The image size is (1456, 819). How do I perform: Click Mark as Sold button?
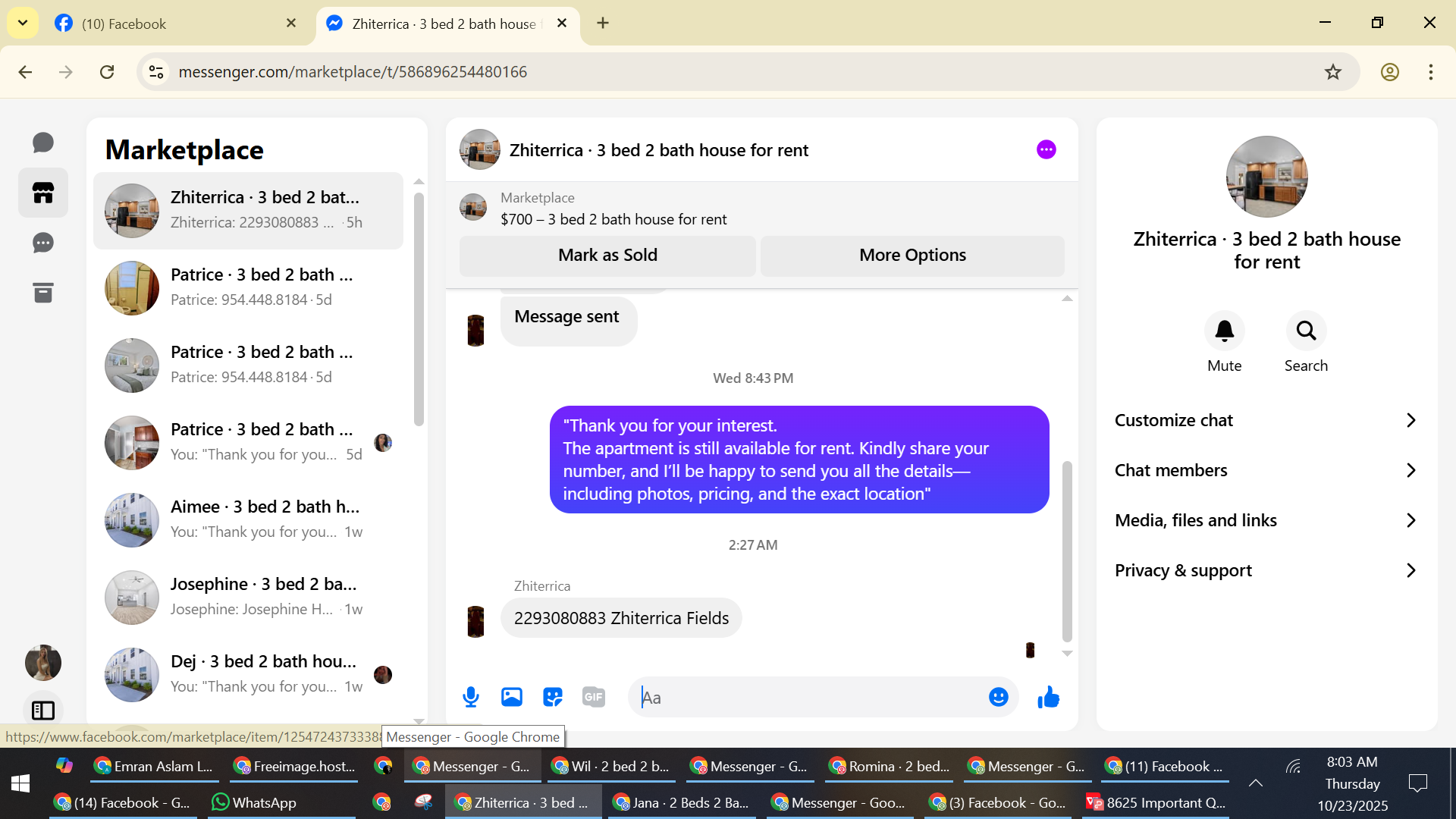click(x=607, y=256)
